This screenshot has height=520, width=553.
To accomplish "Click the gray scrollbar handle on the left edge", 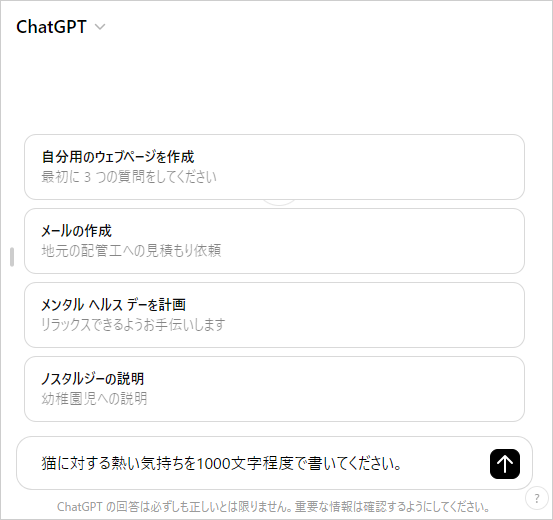I will click(12, 257).
